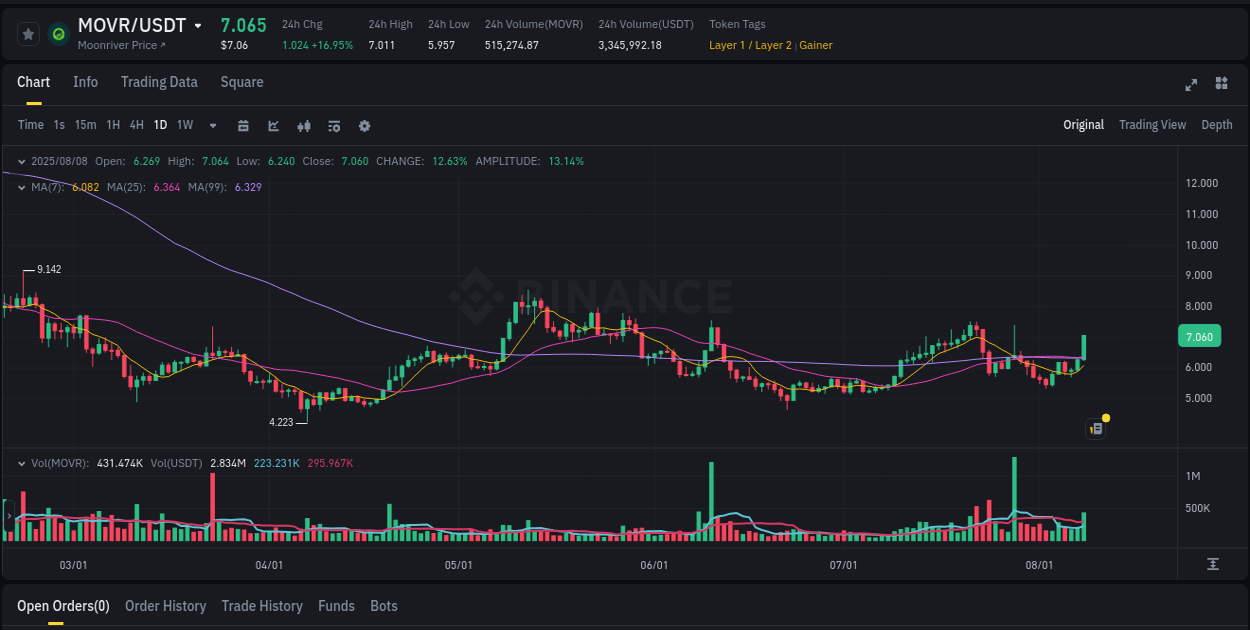
Task: Collapse the OHLC data row chevron
Action: (x=21, y=160)
